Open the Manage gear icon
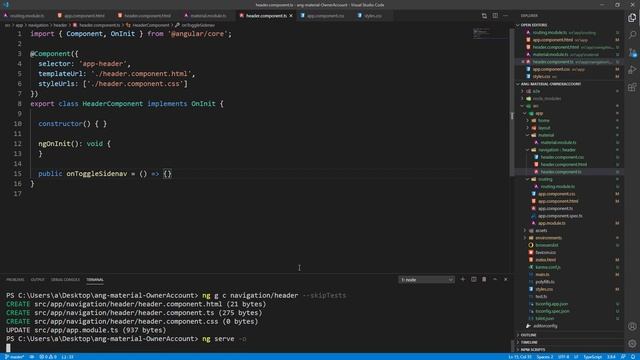This screenshot has width=640, height=360. coord(632,344)
